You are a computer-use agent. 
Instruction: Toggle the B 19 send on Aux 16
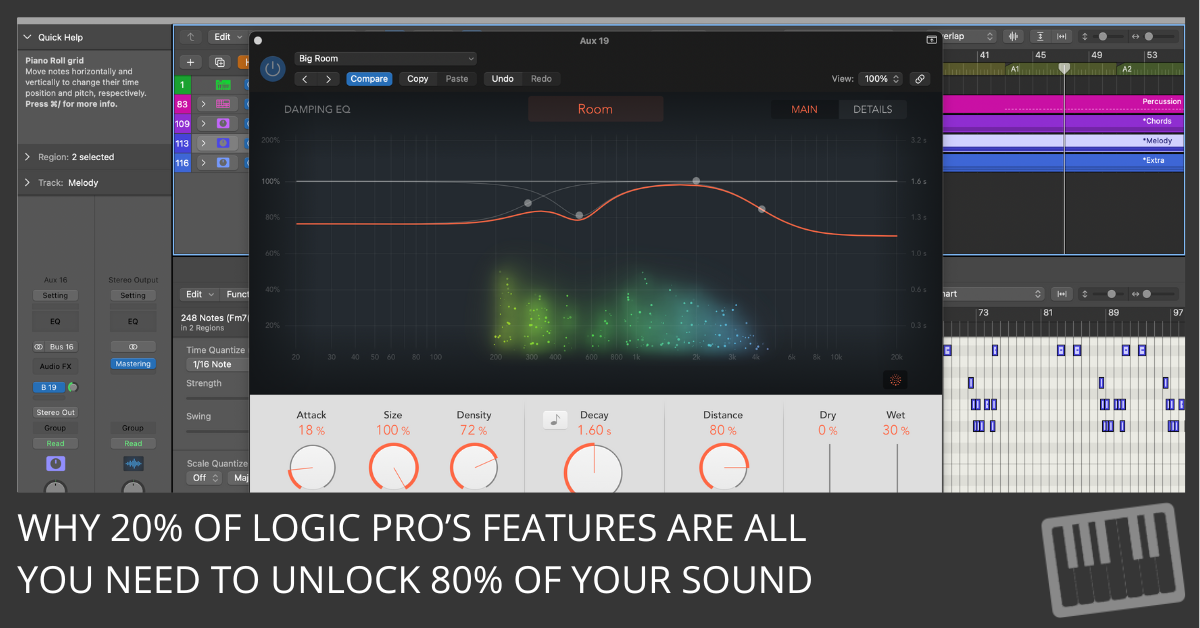(49, 387)
